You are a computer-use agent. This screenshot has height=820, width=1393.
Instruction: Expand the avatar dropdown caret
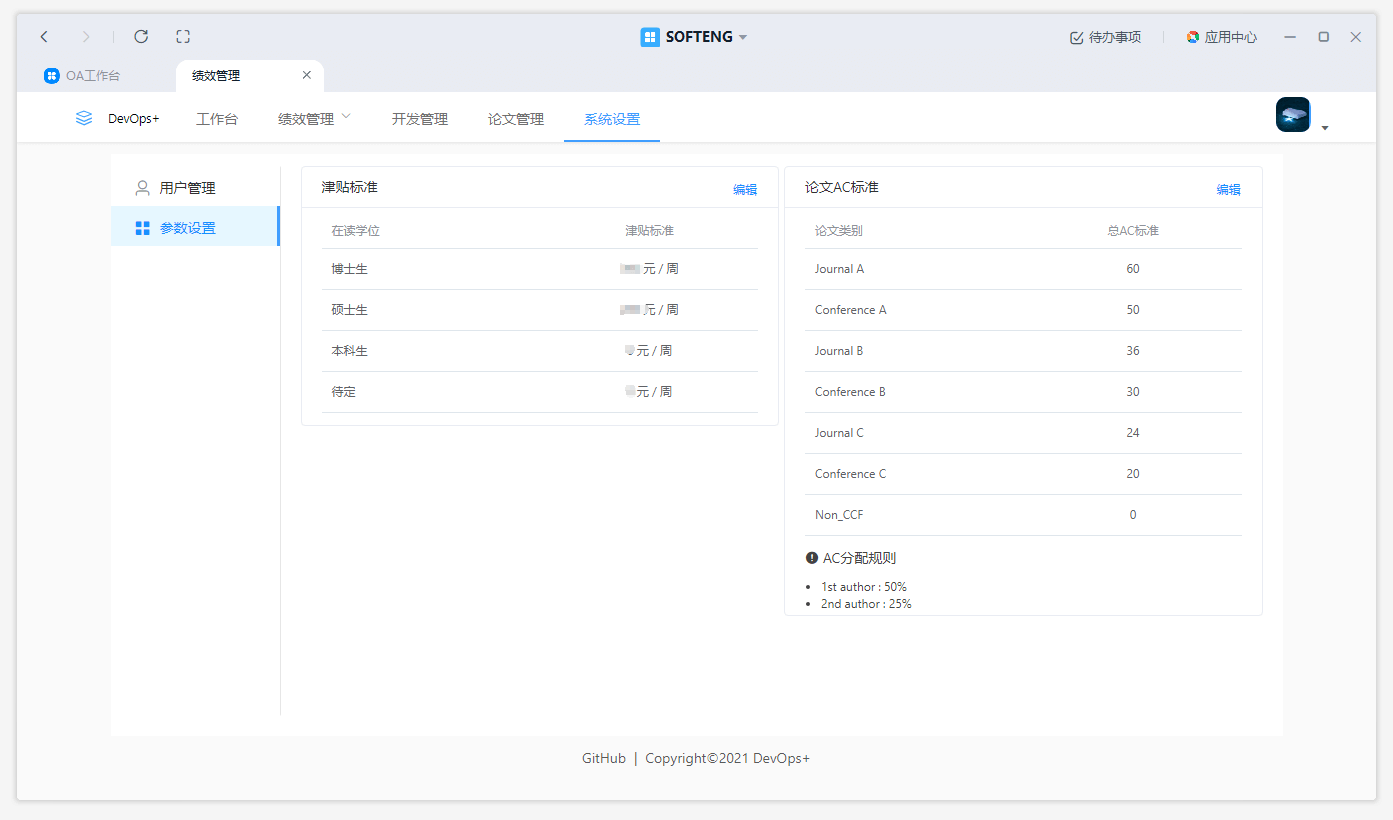point(1325,128)
